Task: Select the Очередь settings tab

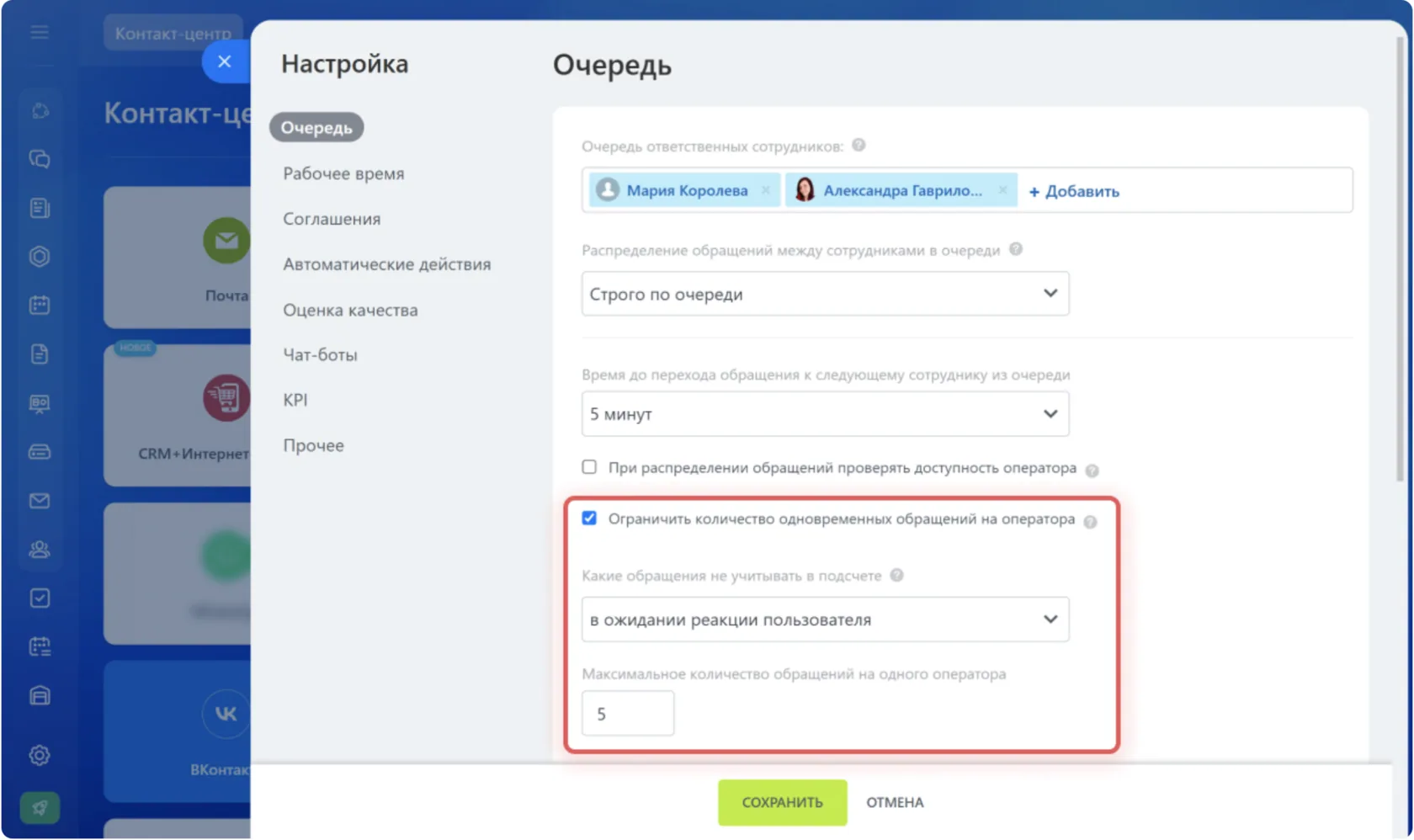Action: [x=316, y=127]
